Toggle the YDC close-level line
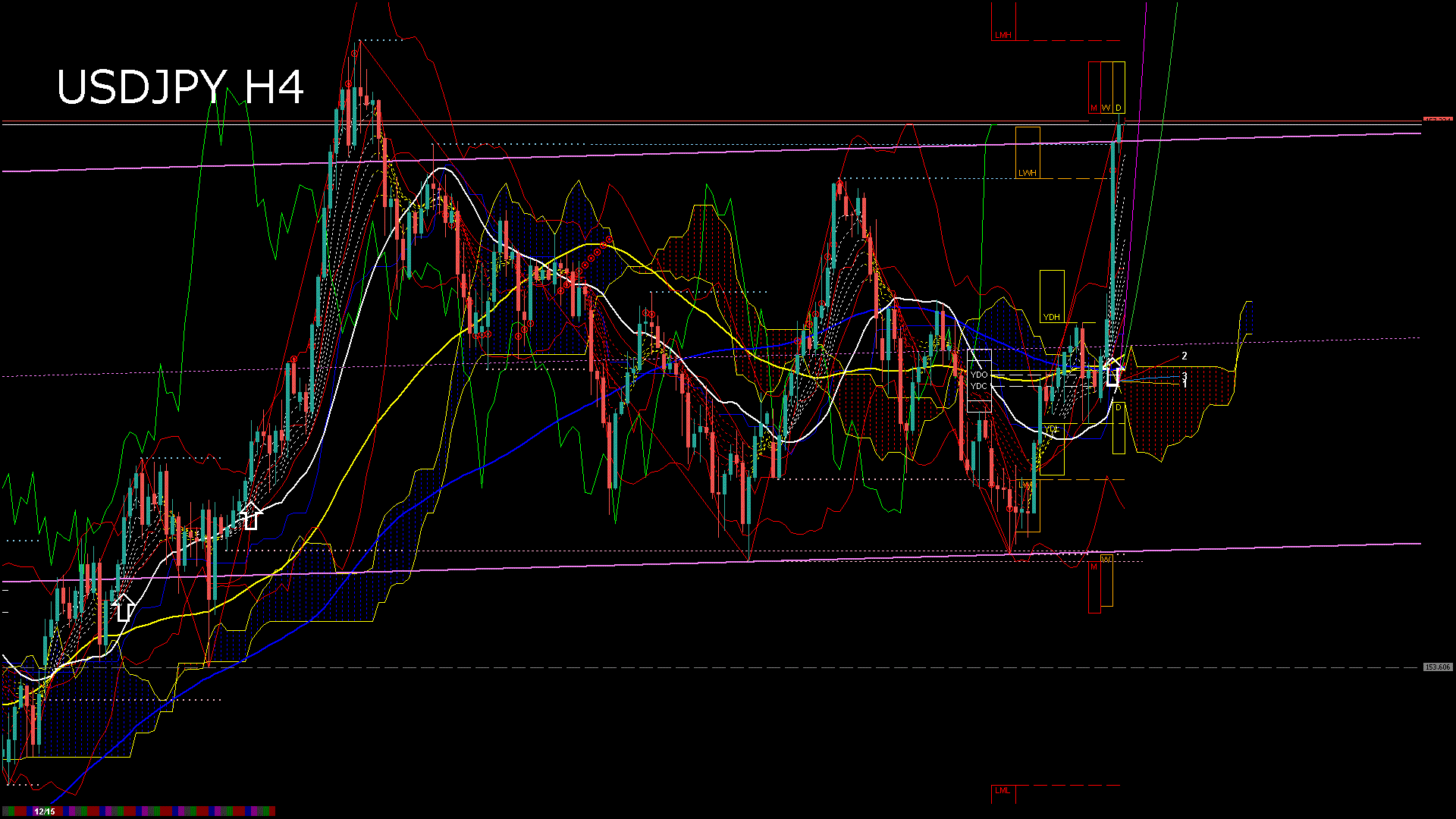The image size is (1456, 819). point(979,386)
